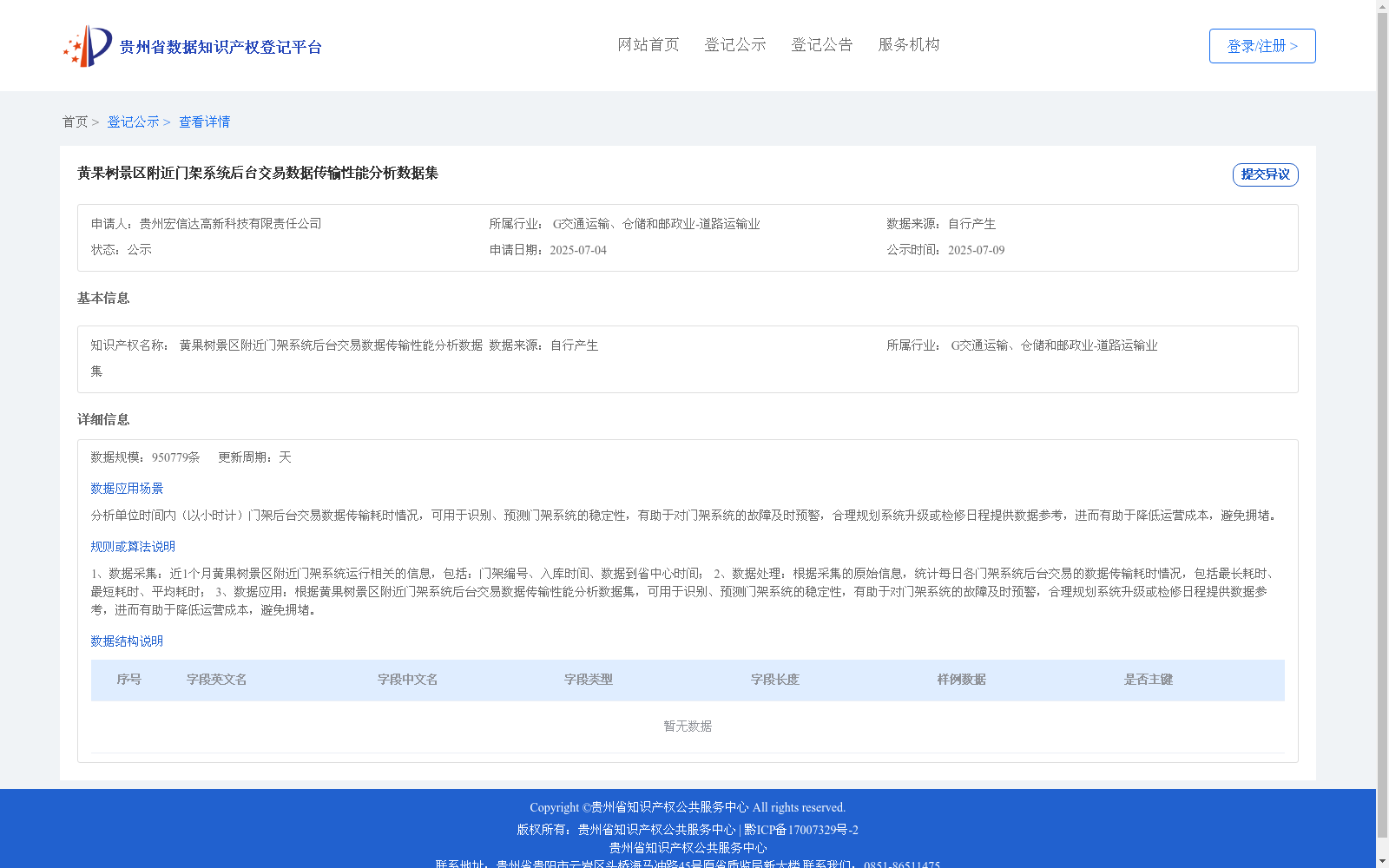Open the 规则或算法说明 section link
This screenshot has height=868, width=1389.
coord(132,546)
